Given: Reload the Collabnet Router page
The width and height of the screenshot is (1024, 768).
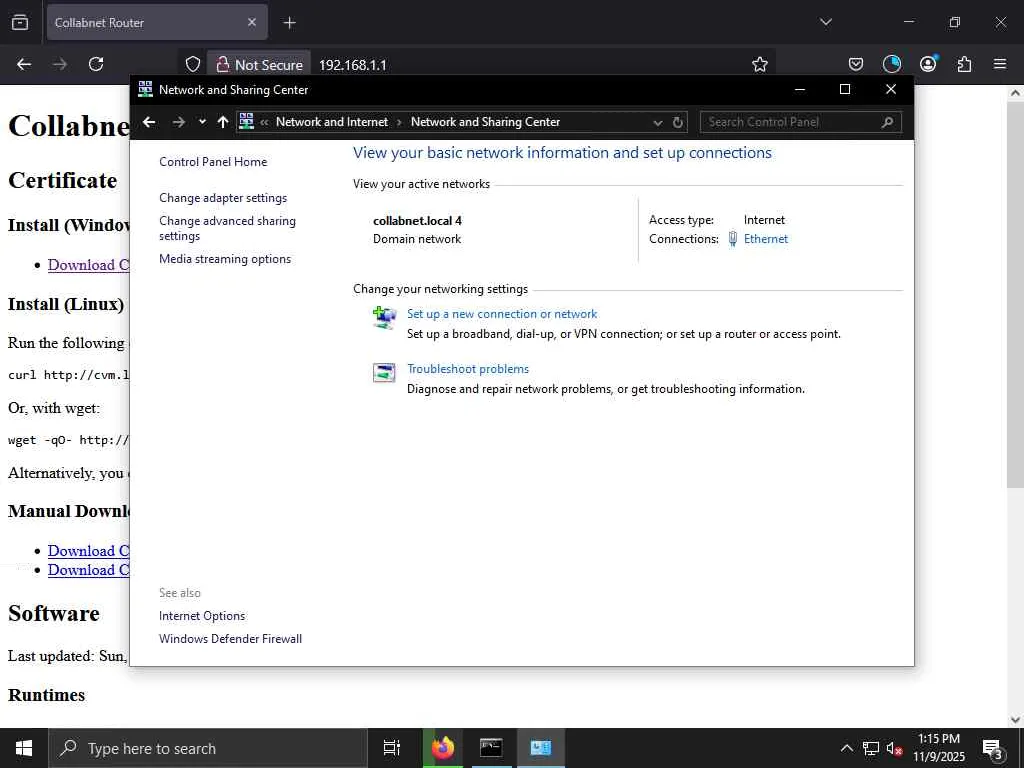Looking at the screenshot, I should (96, 64).
